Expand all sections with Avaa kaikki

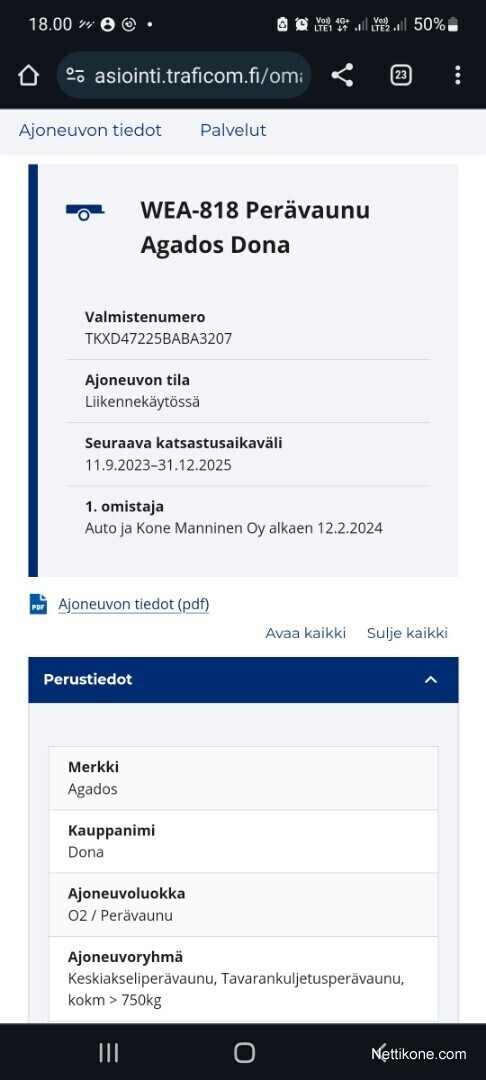(x=306, y=633)
